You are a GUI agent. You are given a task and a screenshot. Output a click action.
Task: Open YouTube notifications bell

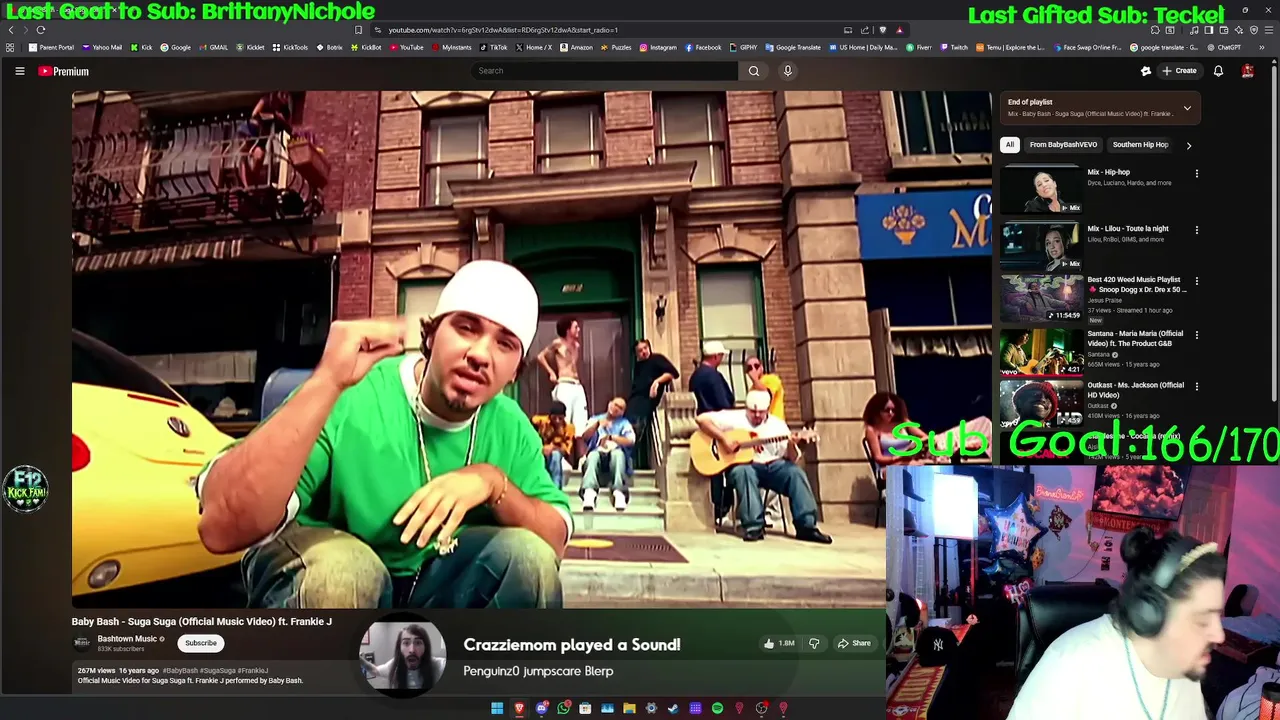pyautogui.click(x=1218, y=71)
